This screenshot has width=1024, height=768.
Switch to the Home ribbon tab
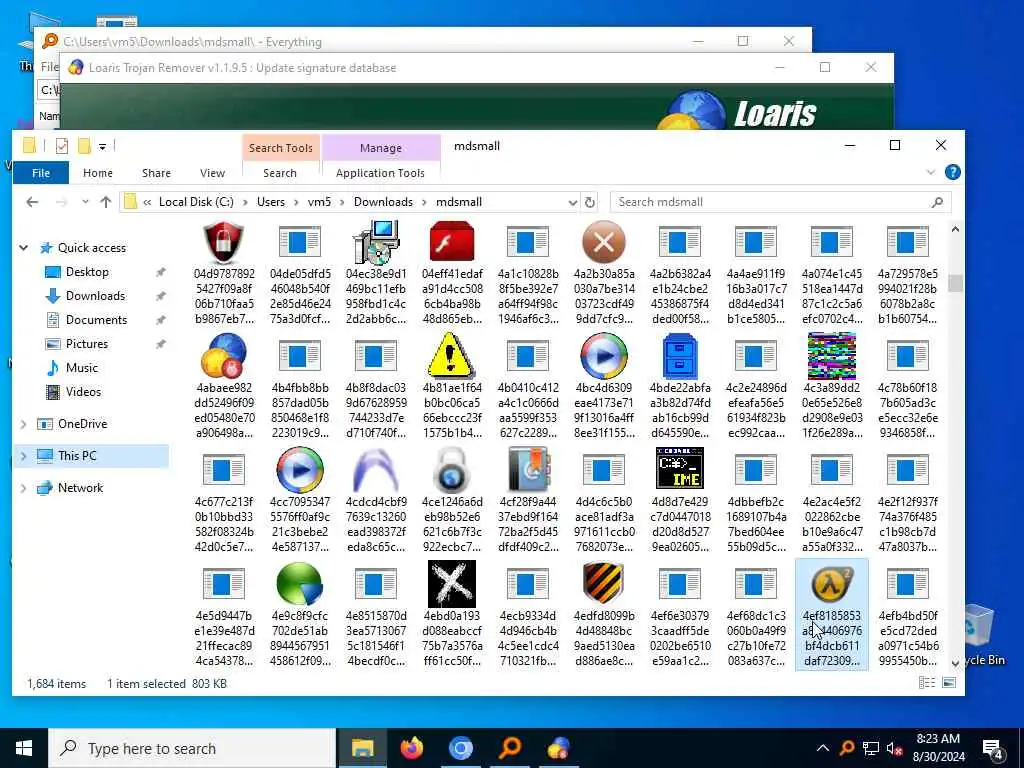(98, 173)
